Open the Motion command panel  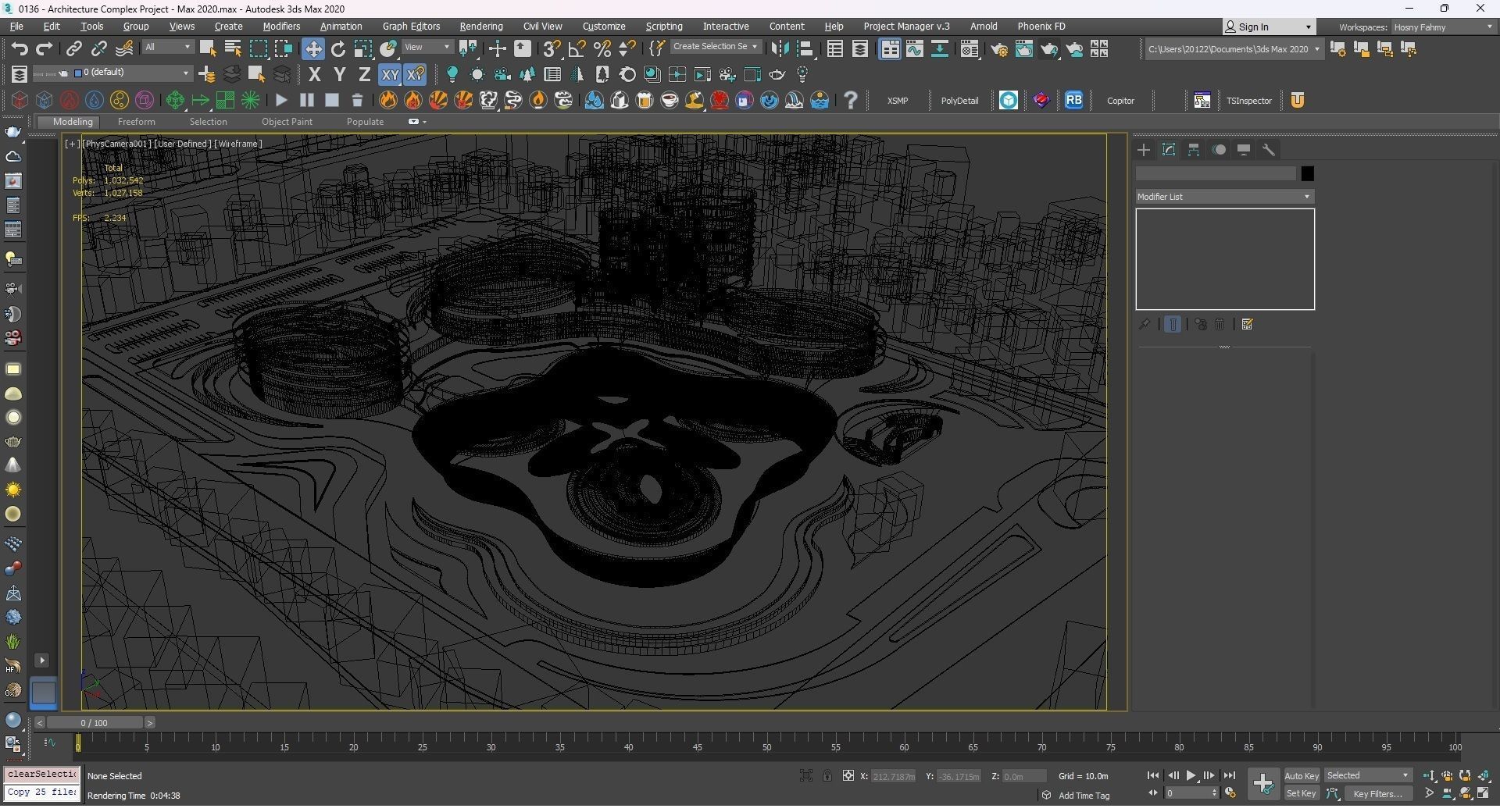[x=1219, y=150]
